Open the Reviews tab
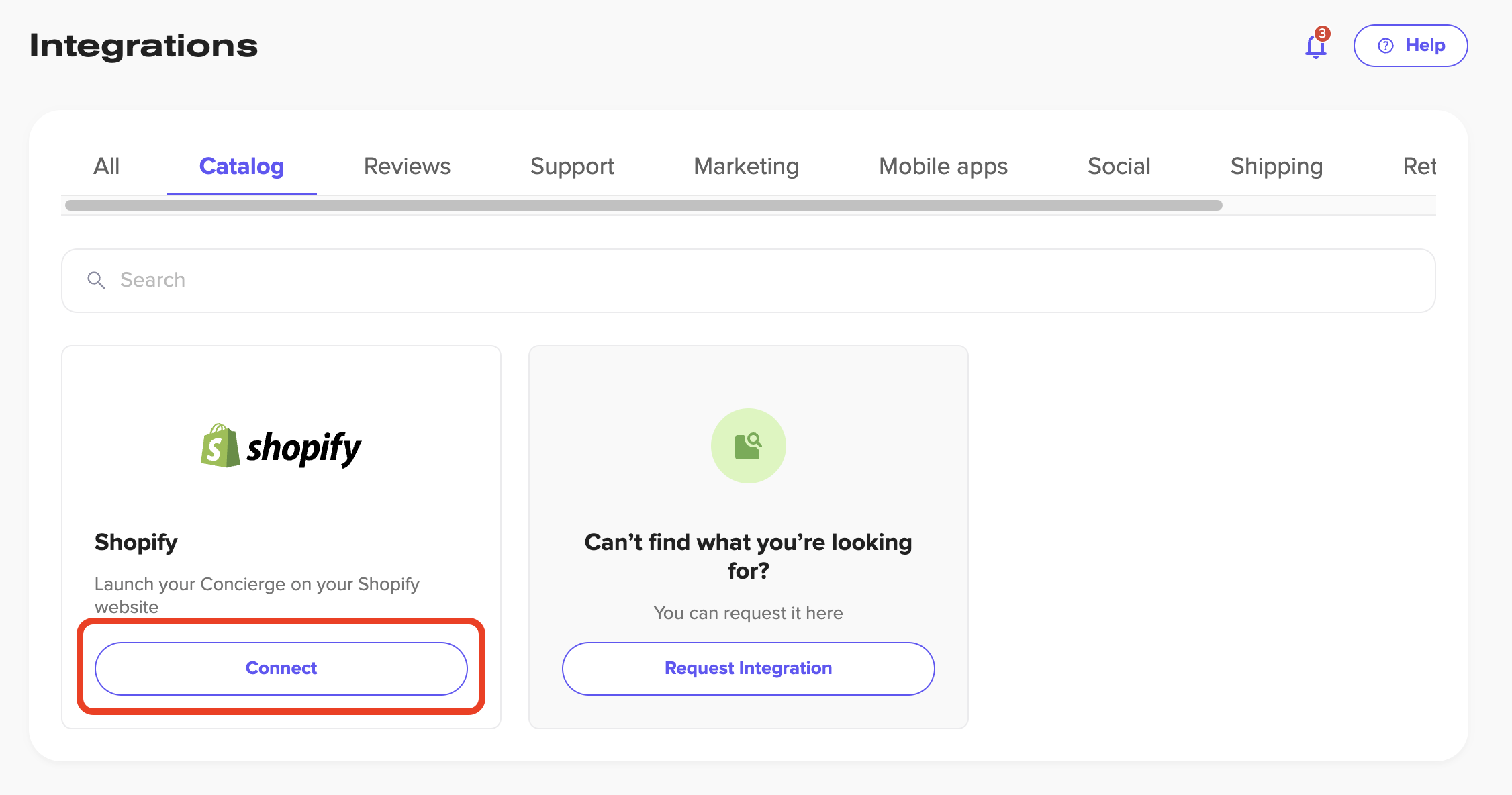This screenshot has width=1512, height=795. coord(407,166)
